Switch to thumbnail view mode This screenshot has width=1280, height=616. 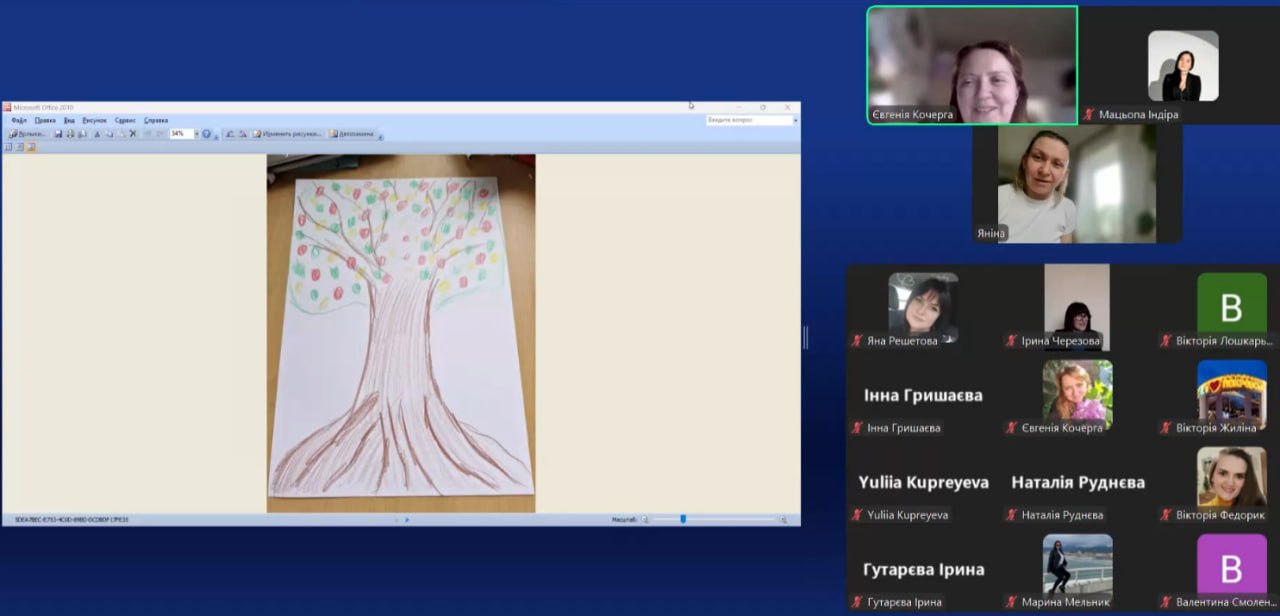click(9, 147)
